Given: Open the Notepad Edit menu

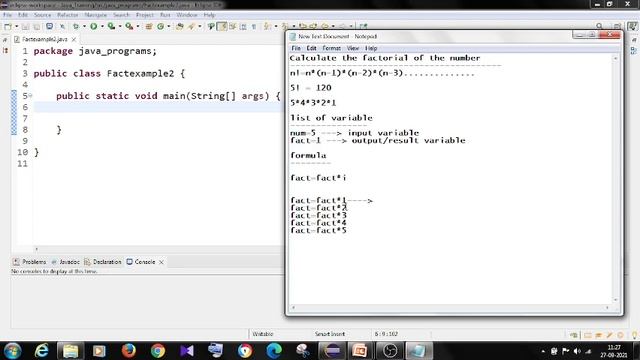Looking at the screenshot, I should click(x=311, y=48).
